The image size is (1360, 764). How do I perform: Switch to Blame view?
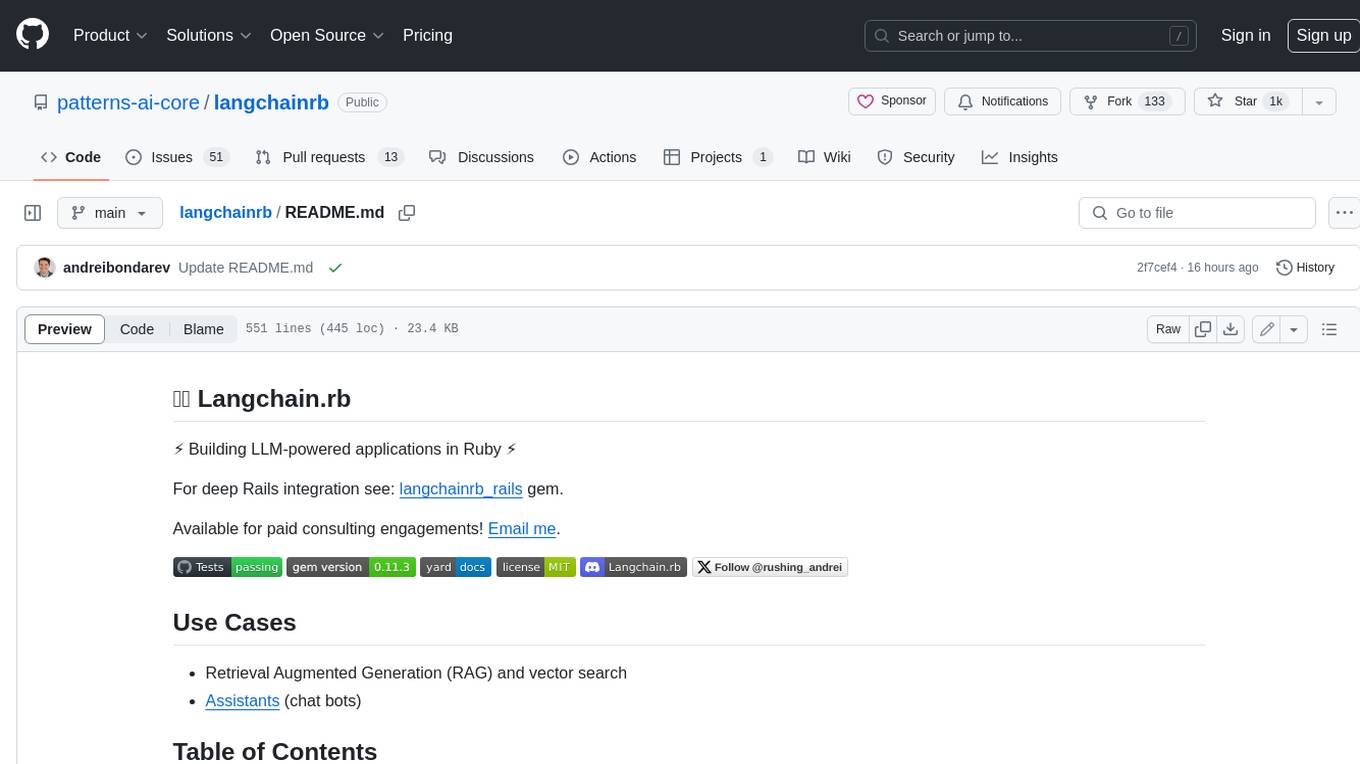point(203,329)
